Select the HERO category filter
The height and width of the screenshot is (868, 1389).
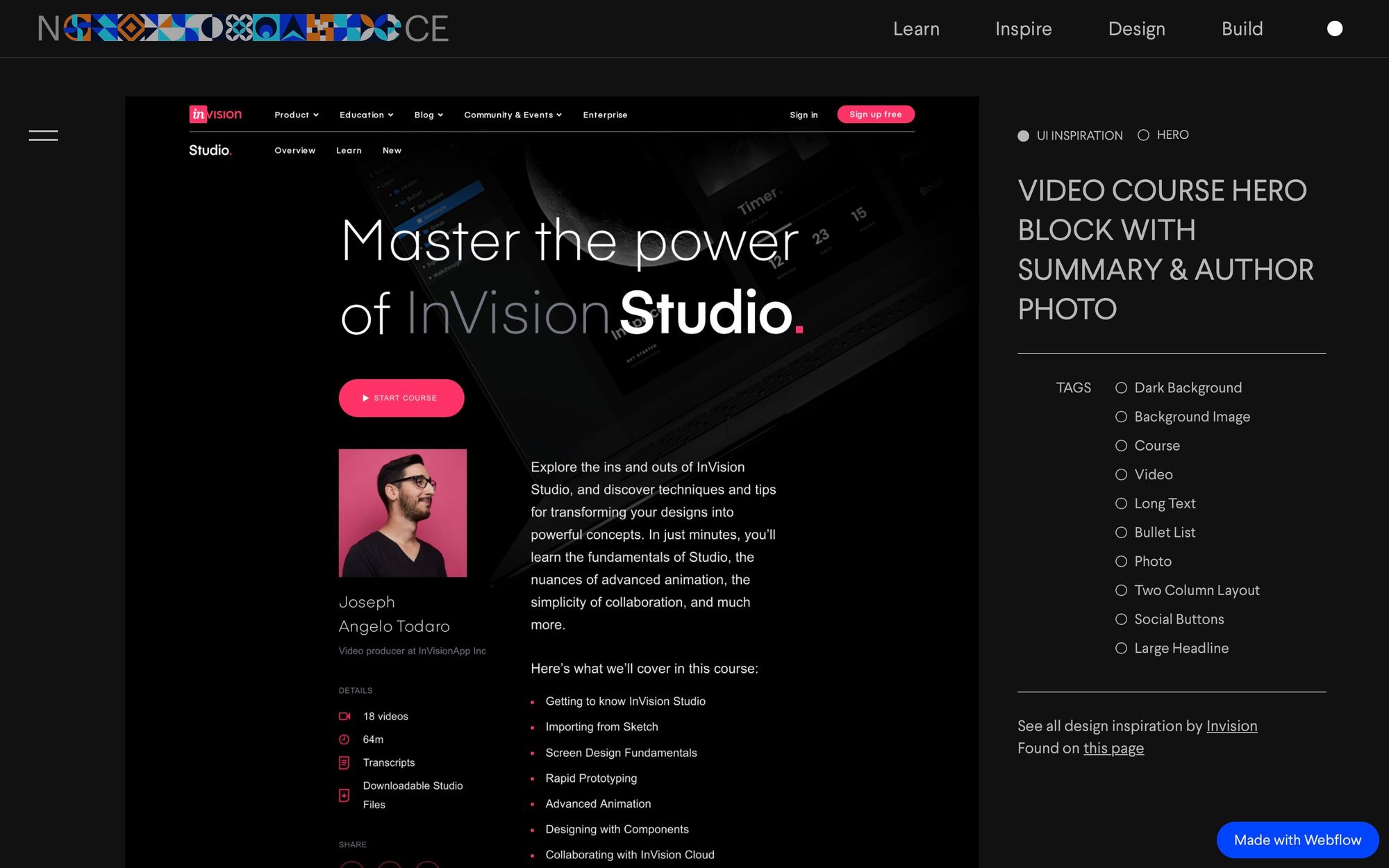[1172, 135]
